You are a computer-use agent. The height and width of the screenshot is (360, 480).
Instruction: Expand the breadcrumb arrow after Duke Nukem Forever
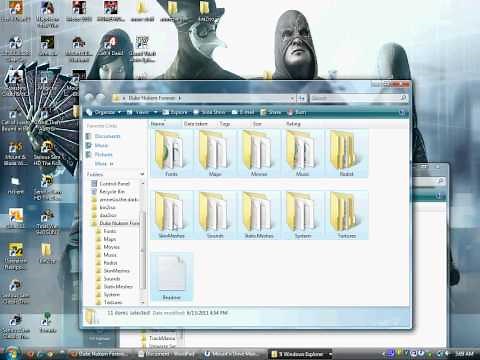[180, 98]
